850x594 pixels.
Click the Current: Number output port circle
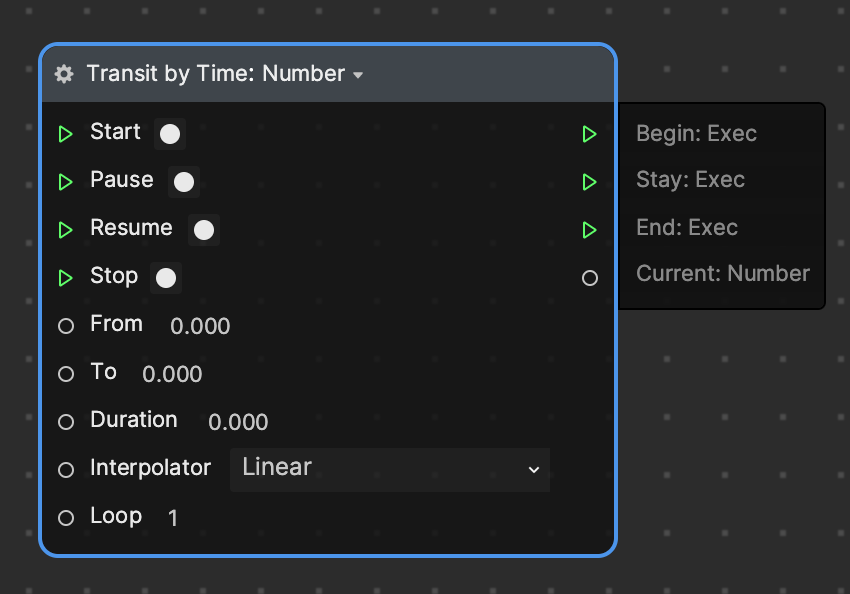pos(590,278)
